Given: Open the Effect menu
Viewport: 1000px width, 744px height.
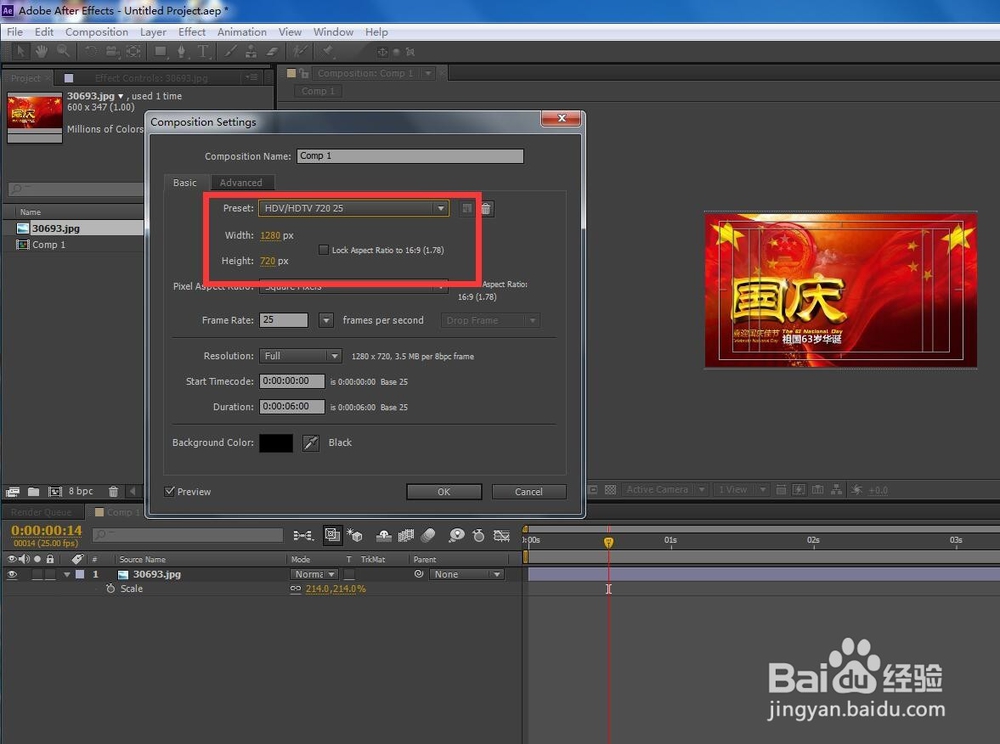Looking at the screenshot, I should (x=191, y=32).
